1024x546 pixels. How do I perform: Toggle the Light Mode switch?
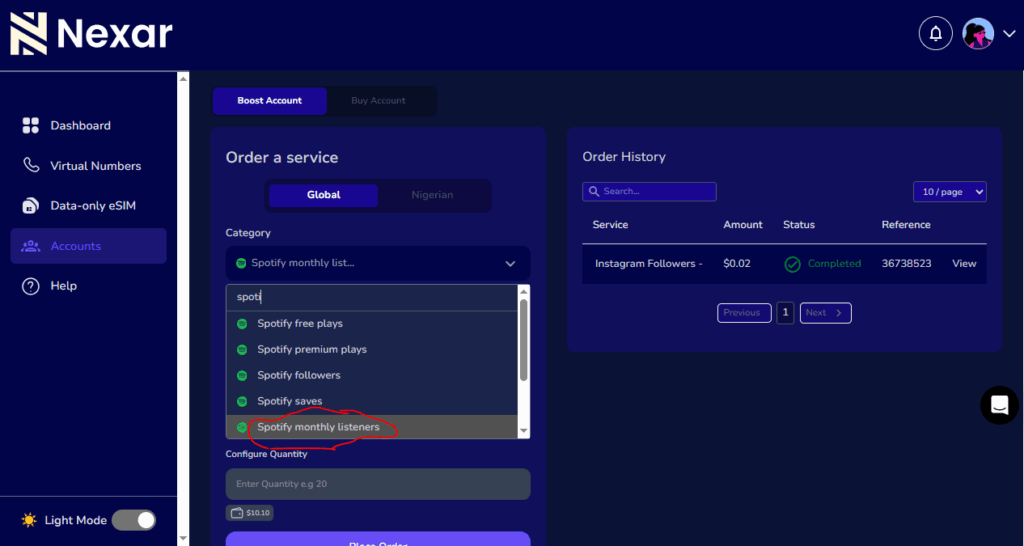[134, 520]
